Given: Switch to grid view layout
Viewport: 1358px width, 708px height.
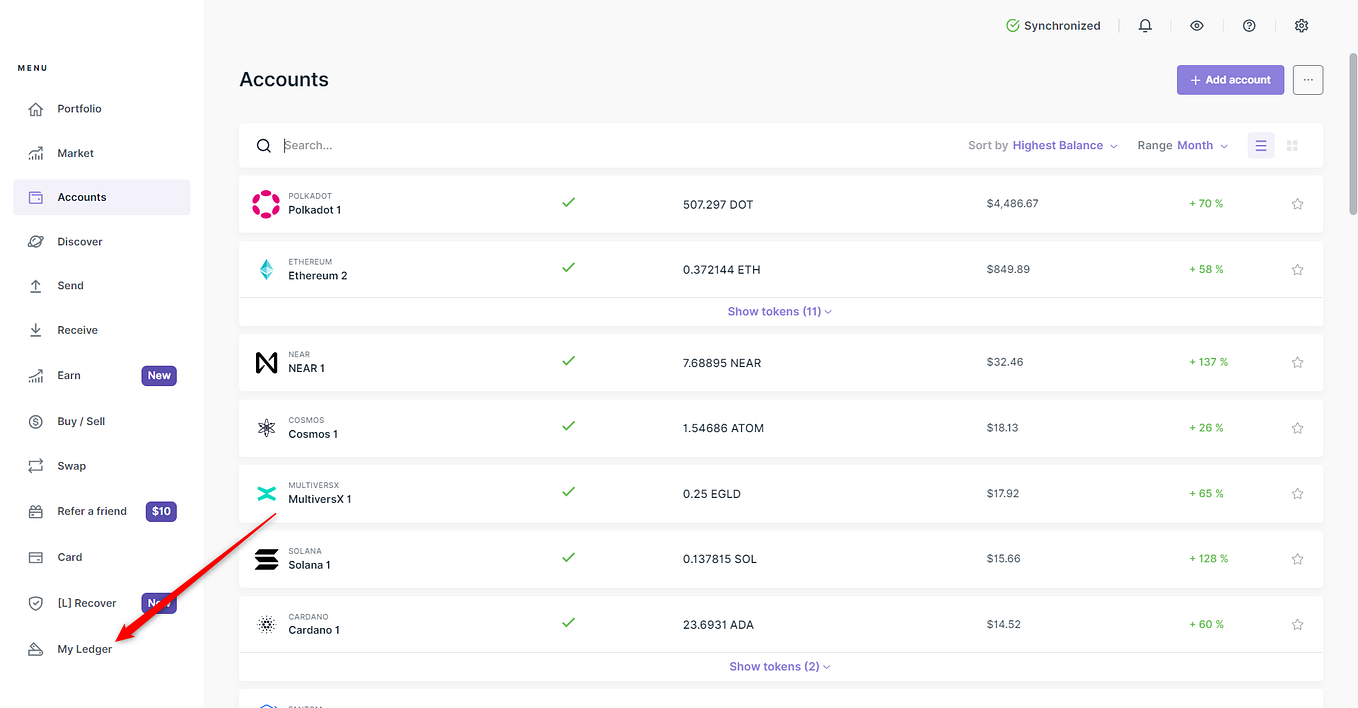Looking at the screenshot, I should tap(1292, 146).
